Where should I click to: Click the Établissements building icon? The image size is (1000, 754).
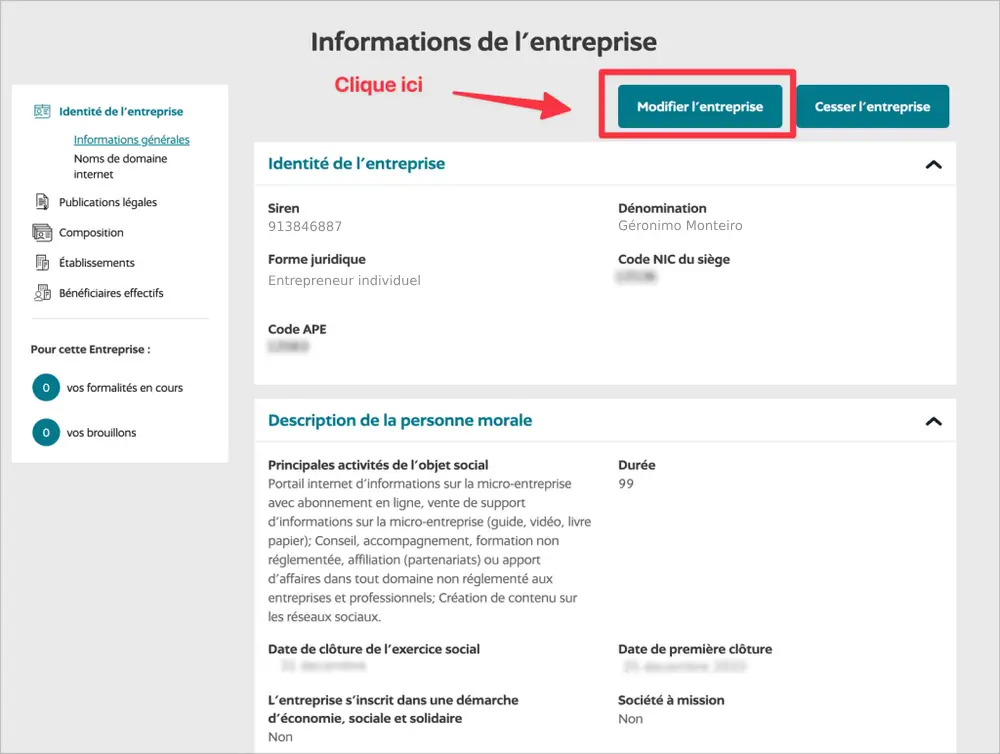tap(42, 263)
